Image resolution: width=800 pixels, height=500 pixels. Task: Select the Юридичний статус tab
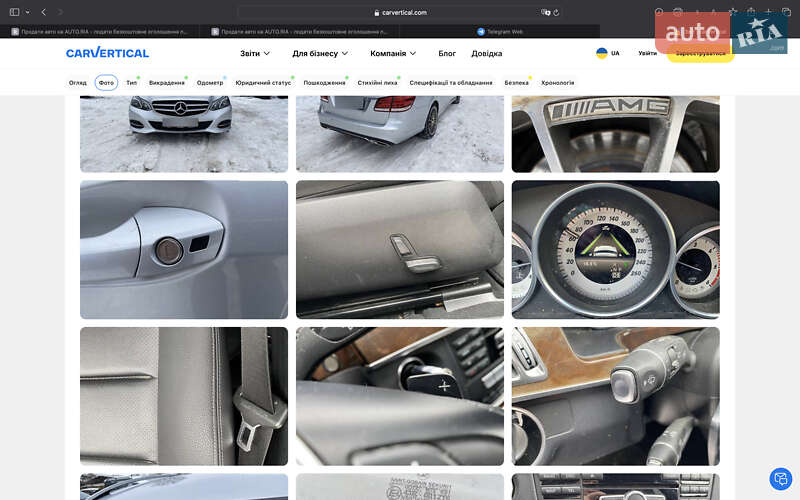point(263,83)
